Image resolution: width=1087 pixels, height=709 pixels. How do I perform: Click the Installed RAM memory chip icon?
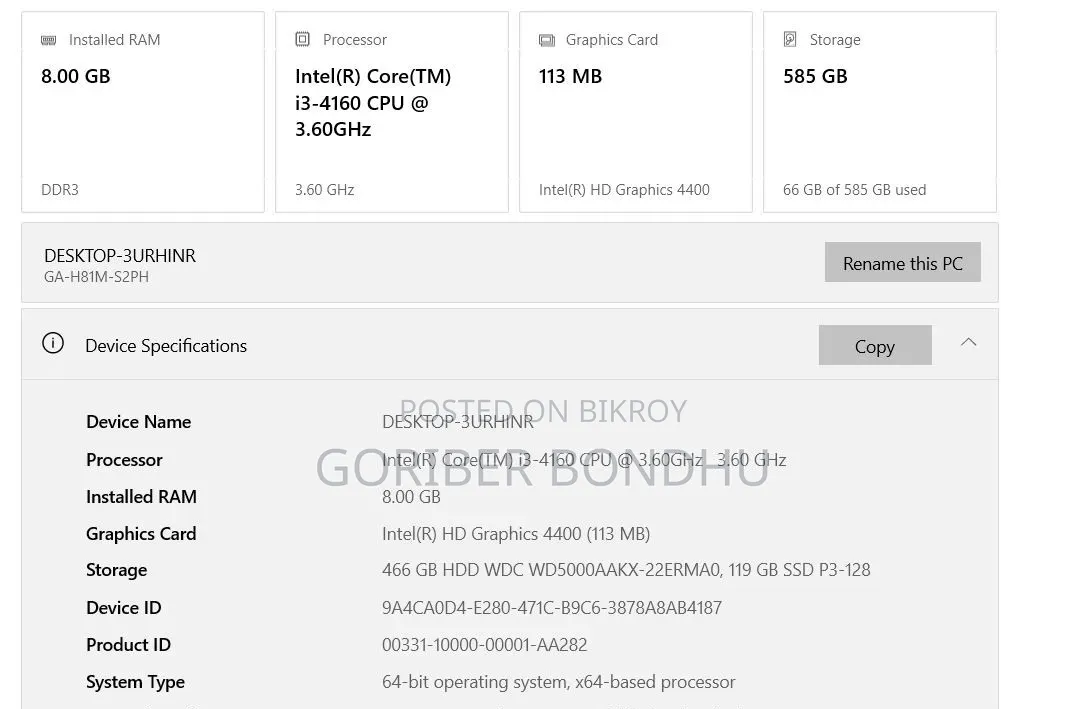pyautogui.click(x=49, y=40)
